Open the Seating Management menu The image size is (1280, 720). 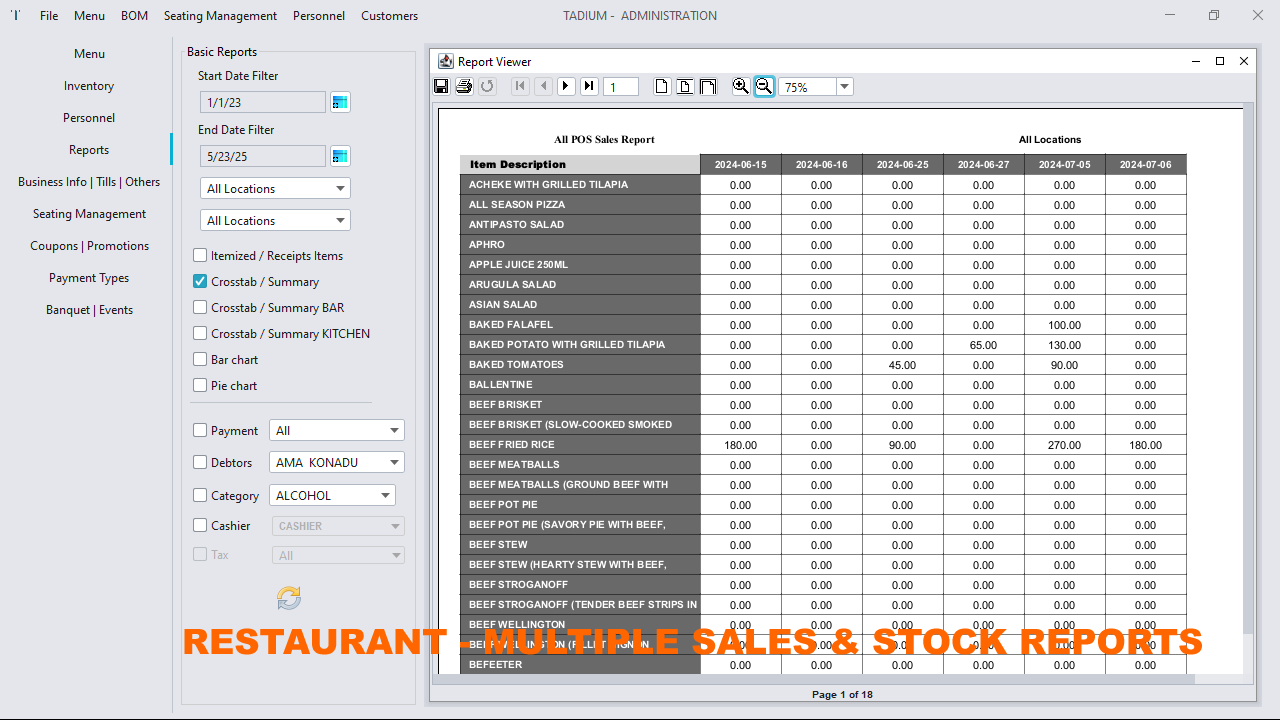pyautogui.click(x=220, y=15)
